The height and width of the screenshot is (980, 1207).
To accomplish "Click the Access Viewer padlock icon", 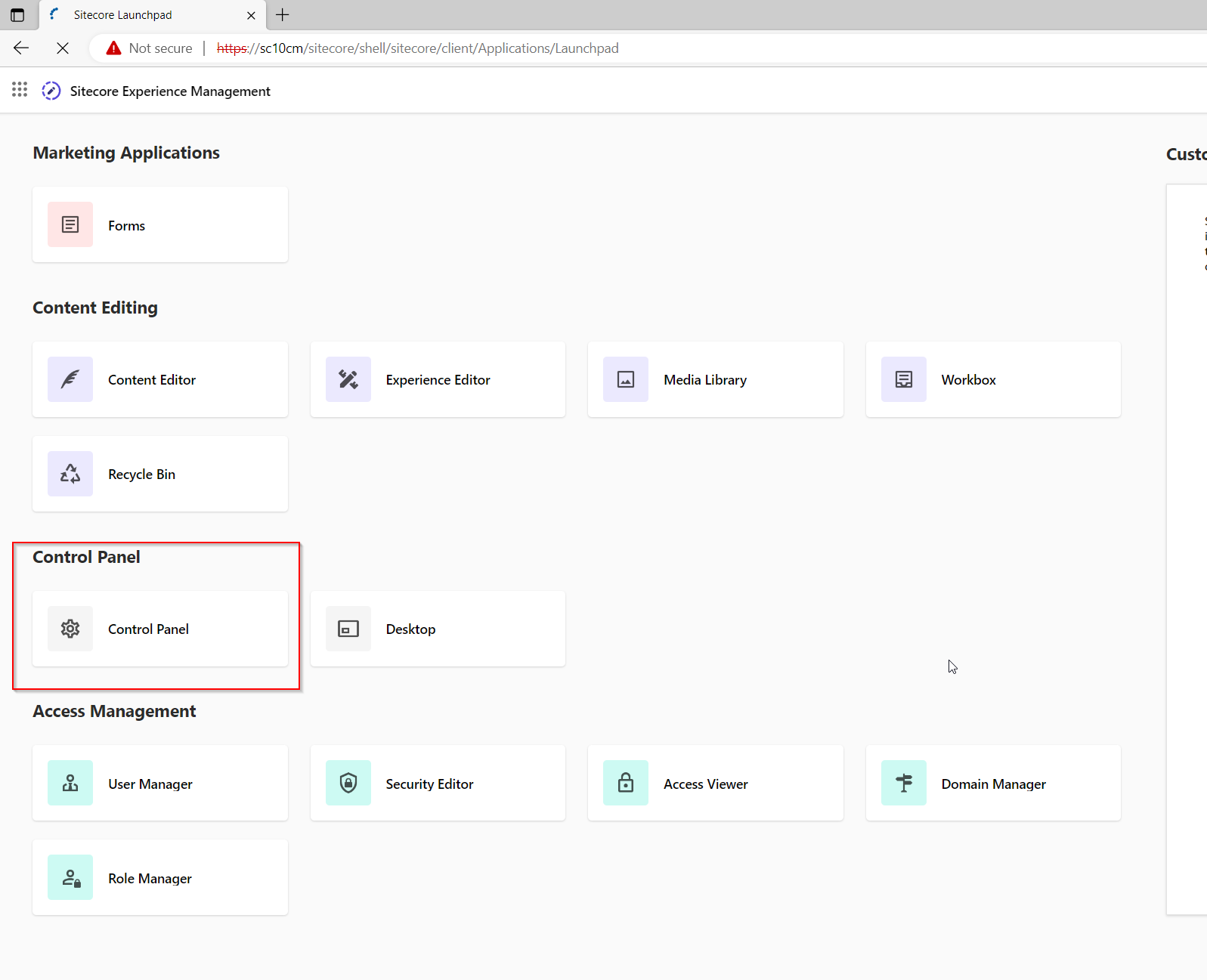I will [626, 783].
